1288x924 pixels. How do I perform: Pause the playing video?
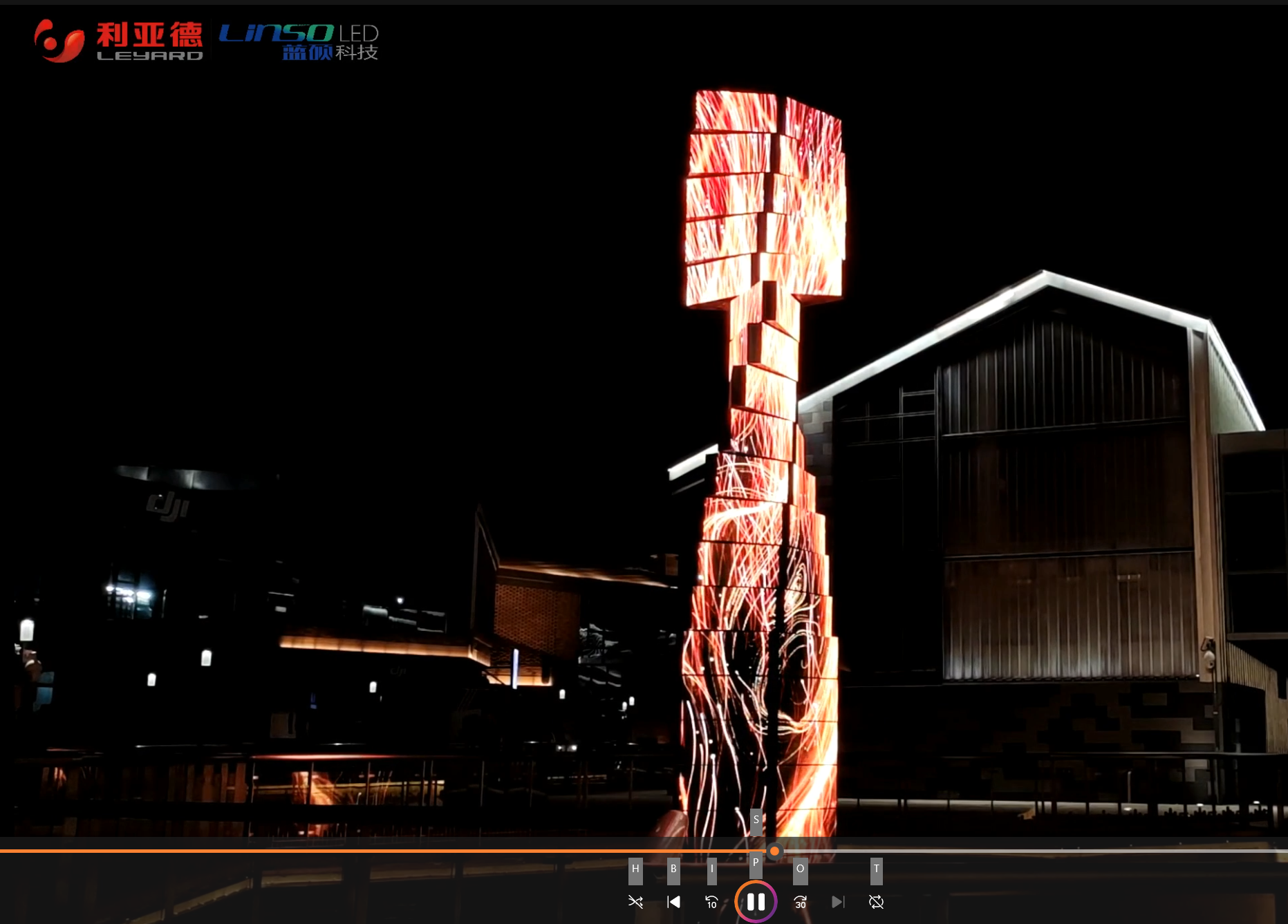[x=756, y=902]
